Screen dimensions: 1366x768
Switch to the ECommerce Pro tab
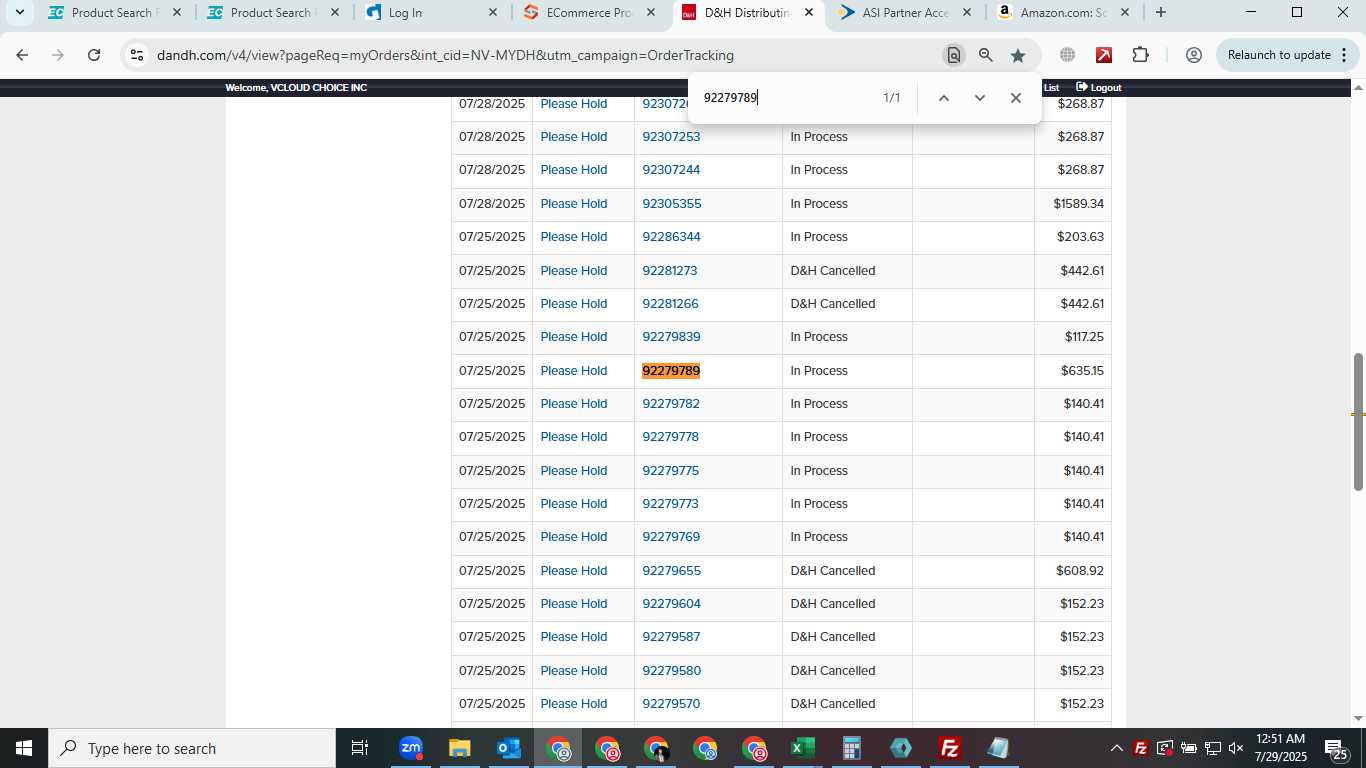point(590,13)
